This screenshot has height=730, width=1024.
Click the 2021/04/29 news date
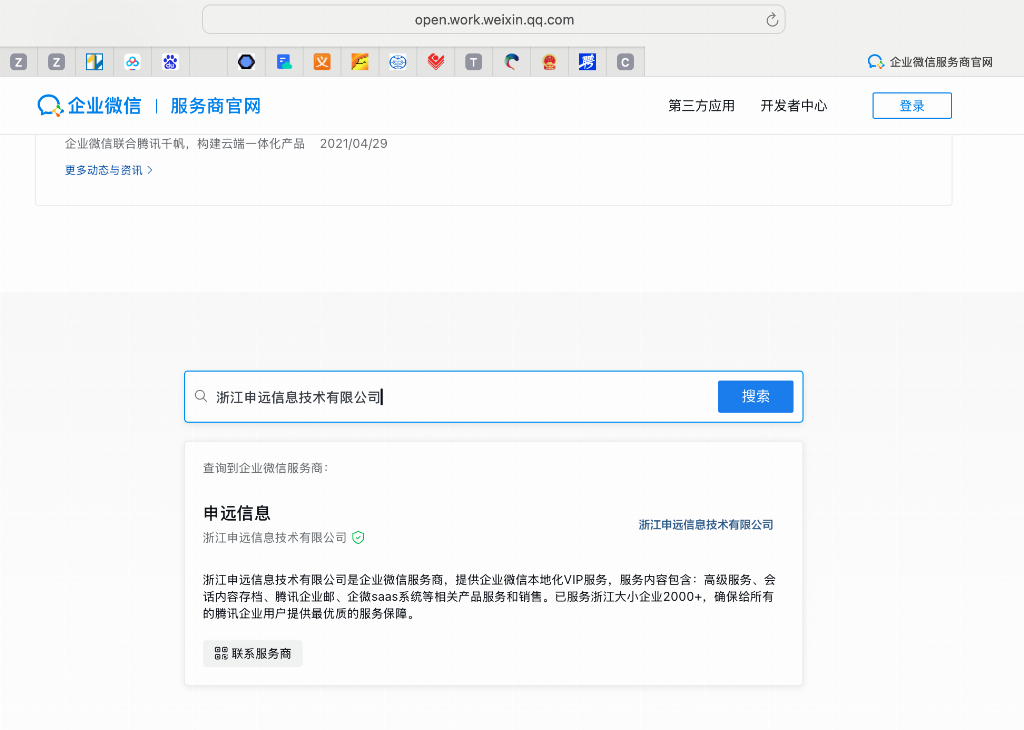click(353, 144)
